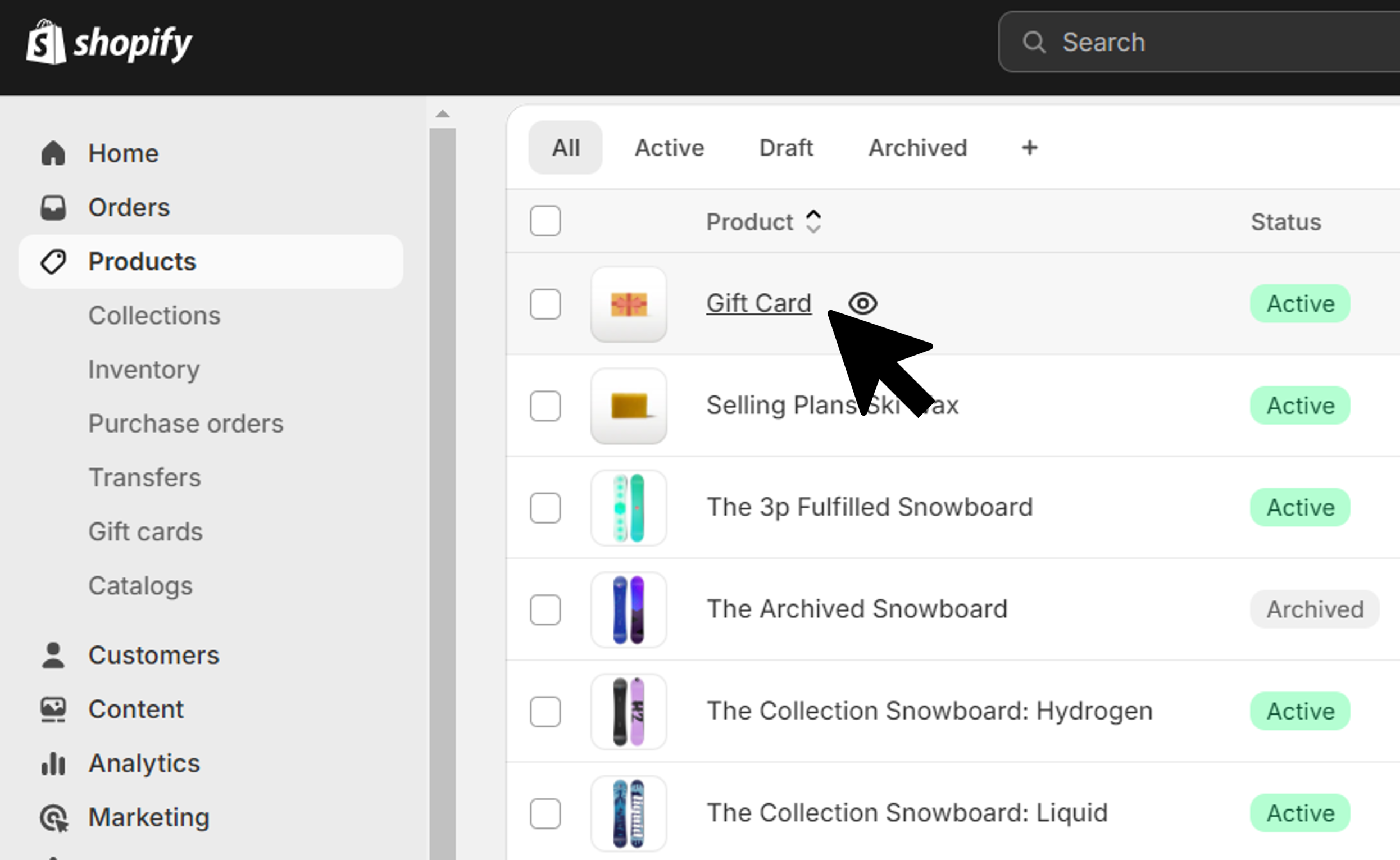Sort by Product column arrows
The image size is (1400, 860).
(x=813, y=222)
